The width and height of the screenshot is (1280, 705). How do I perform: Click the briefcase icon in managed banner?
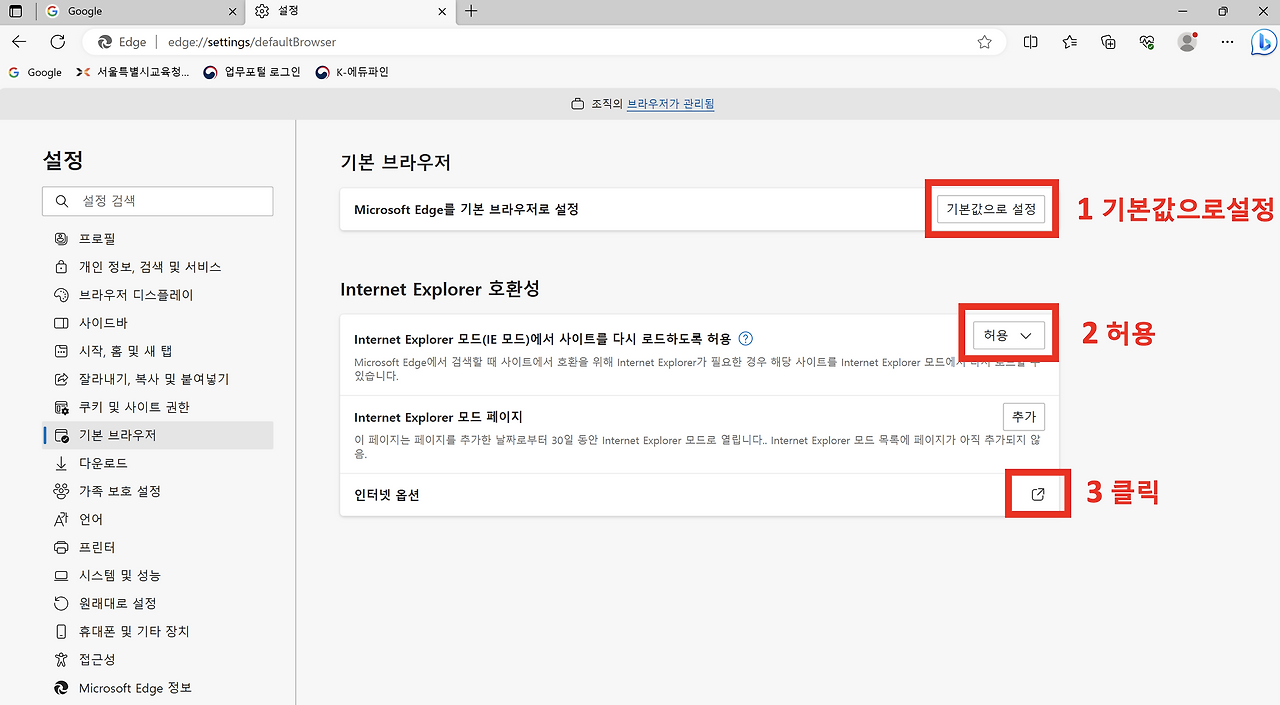coord(577,104)
